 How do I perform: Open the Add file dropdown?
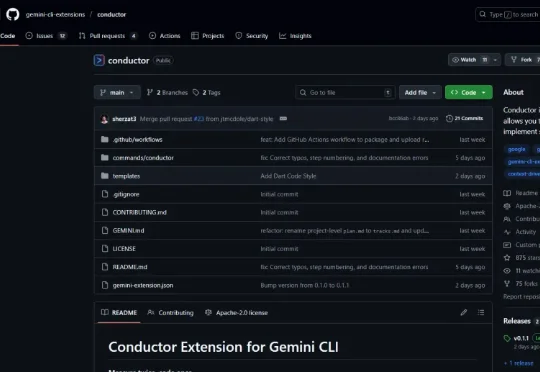[420, 92]
